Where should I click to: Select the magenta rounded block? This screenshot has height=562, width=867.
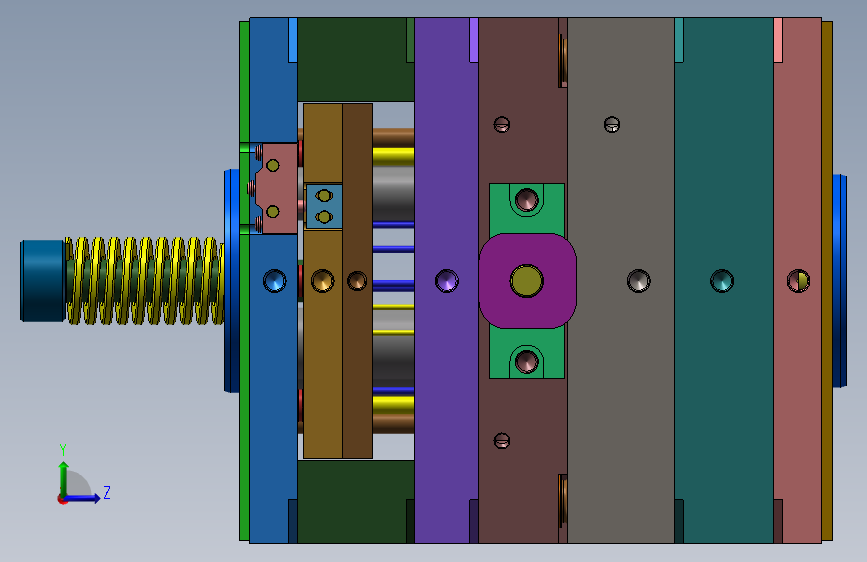[527, 281]
